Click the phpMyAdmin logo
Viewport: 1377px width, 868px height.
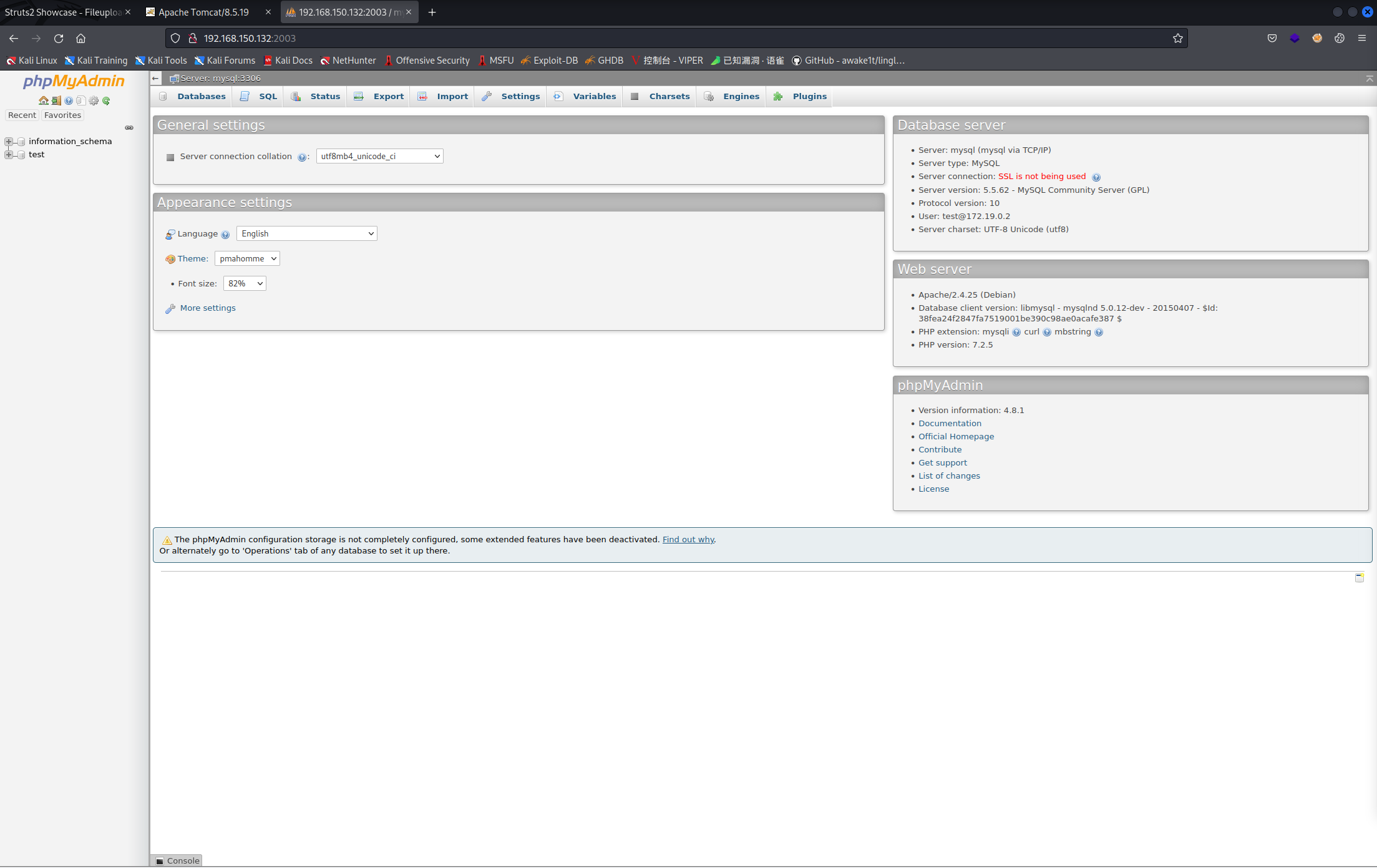pos(74,81)
